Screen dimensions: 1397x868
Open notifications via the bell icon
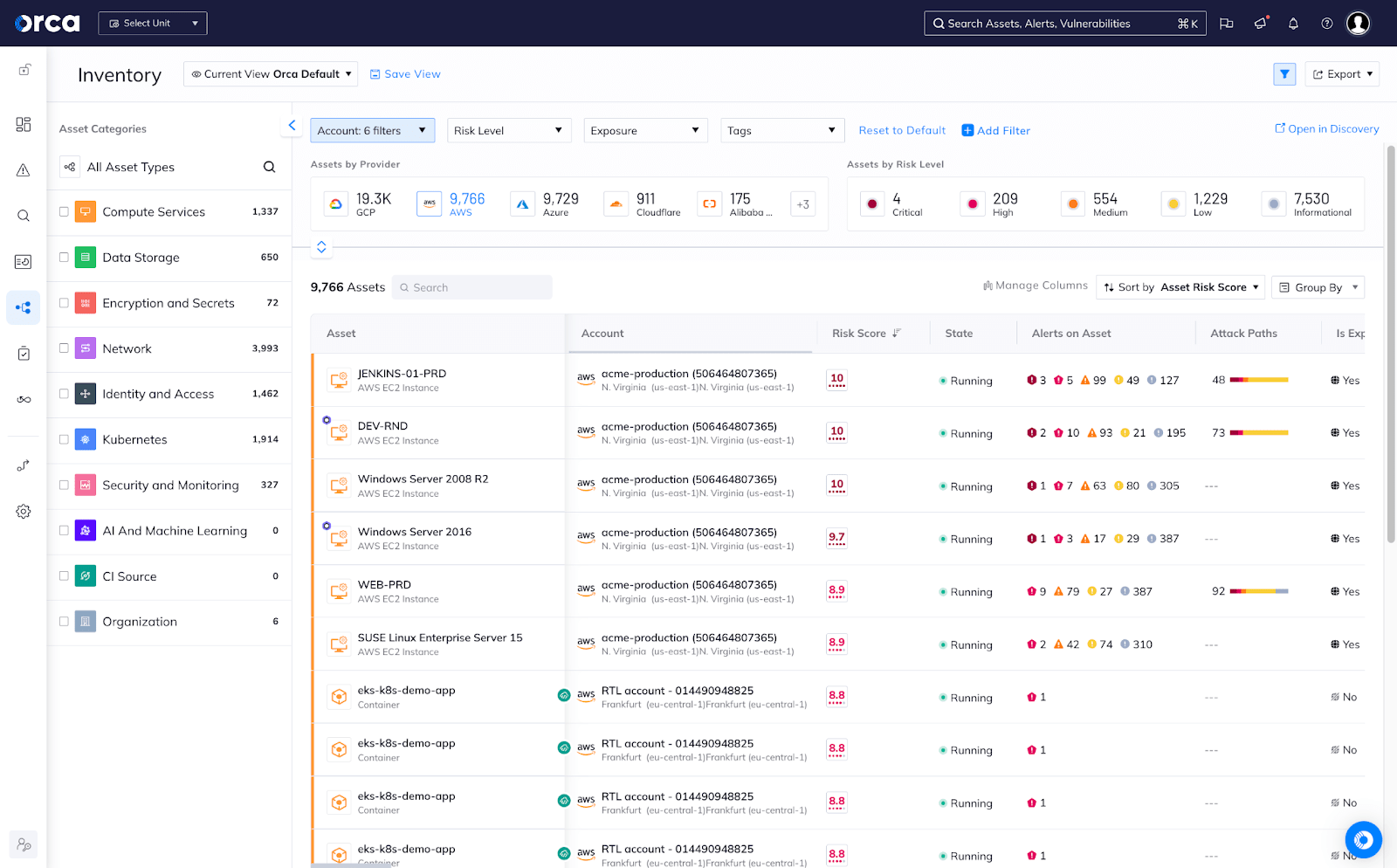point(1293,24)
